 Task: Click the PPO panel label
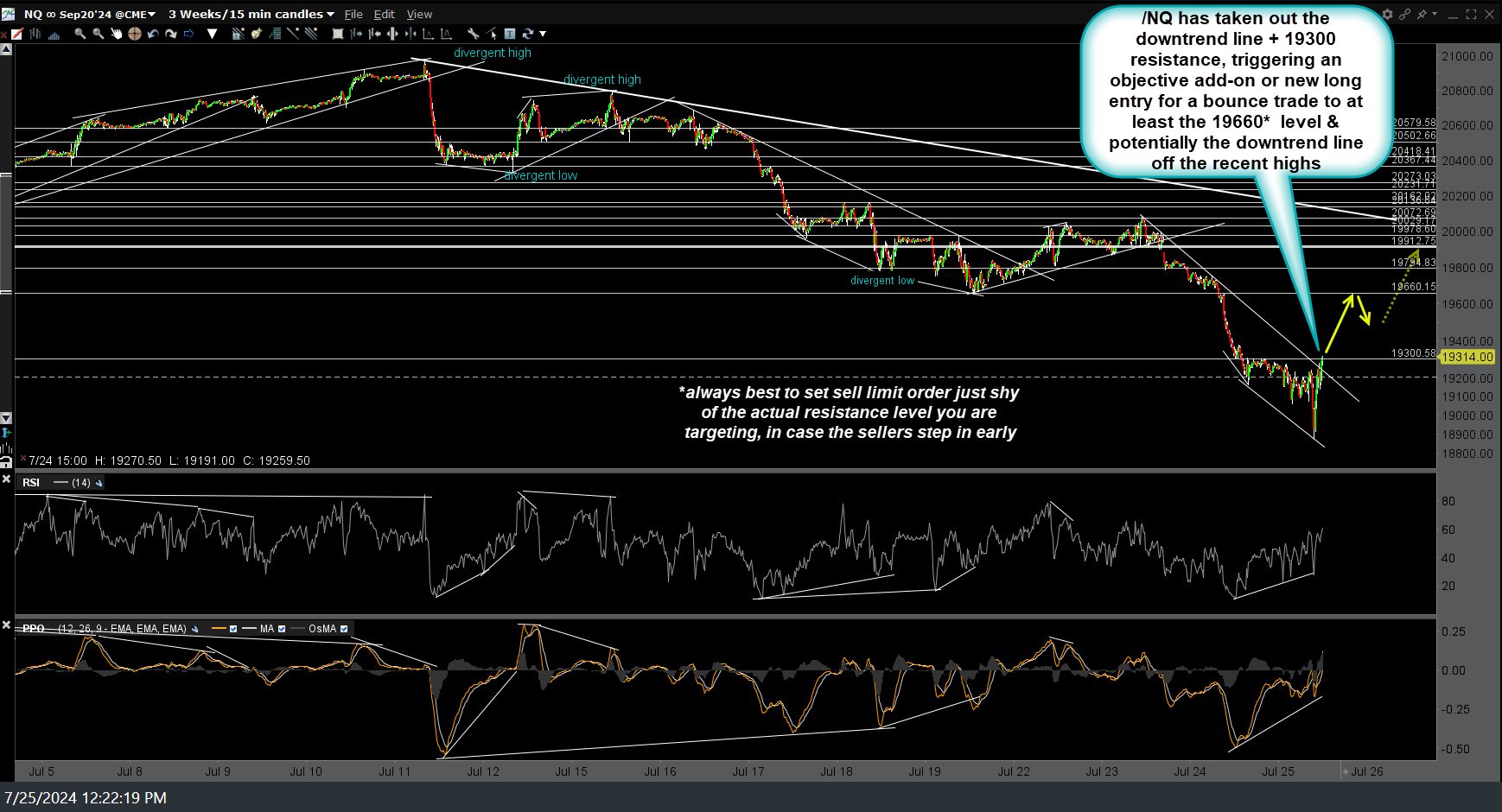(x=33, y=629)
